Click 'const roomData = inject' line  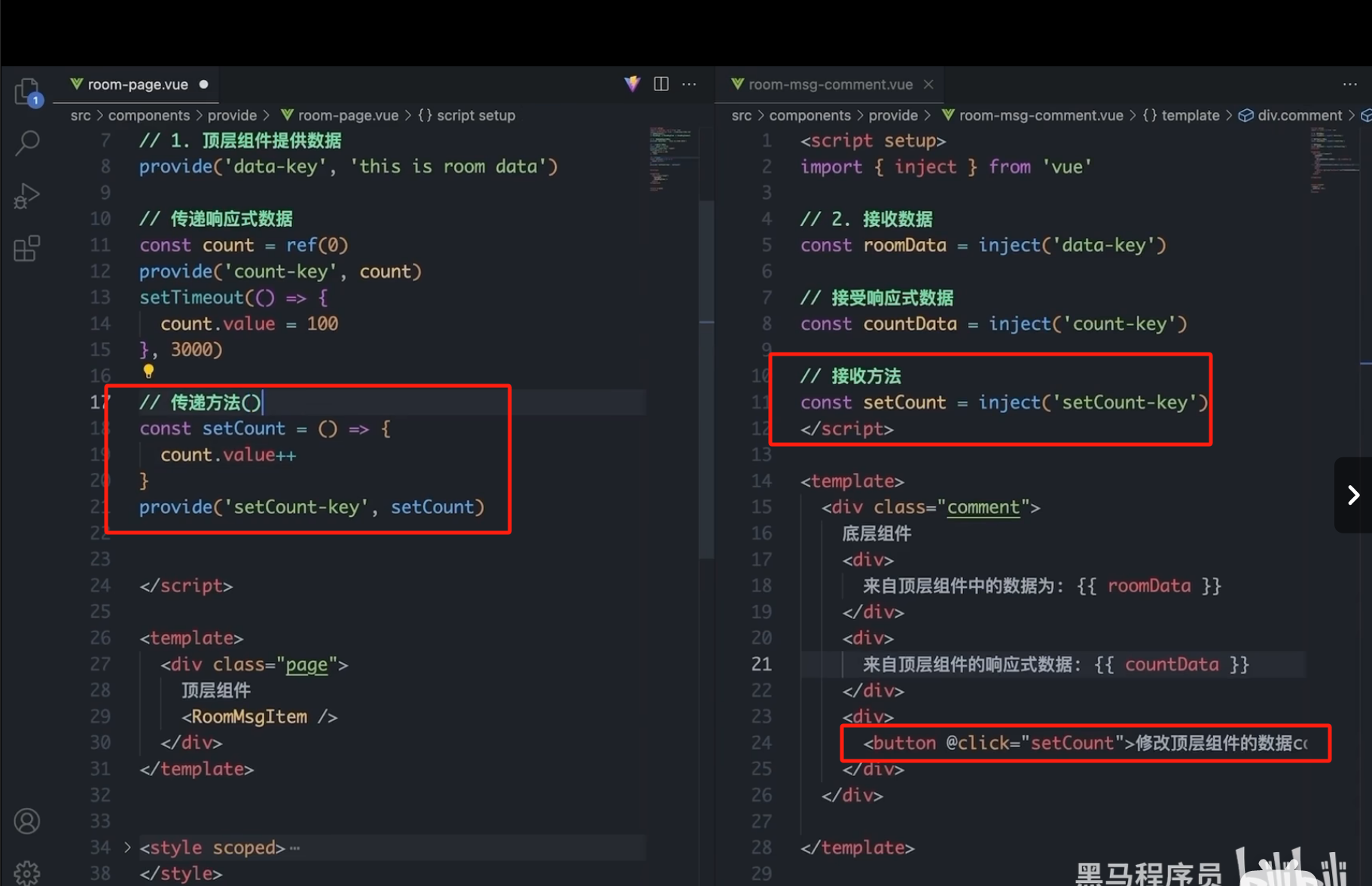(x=983, y=245)
